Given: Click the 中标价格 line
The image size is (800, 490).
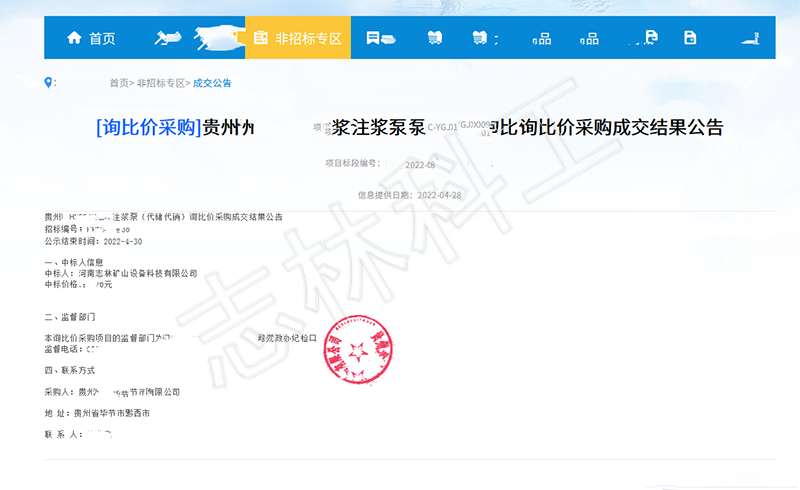Looking at the screenshot, I should (79, 284).
